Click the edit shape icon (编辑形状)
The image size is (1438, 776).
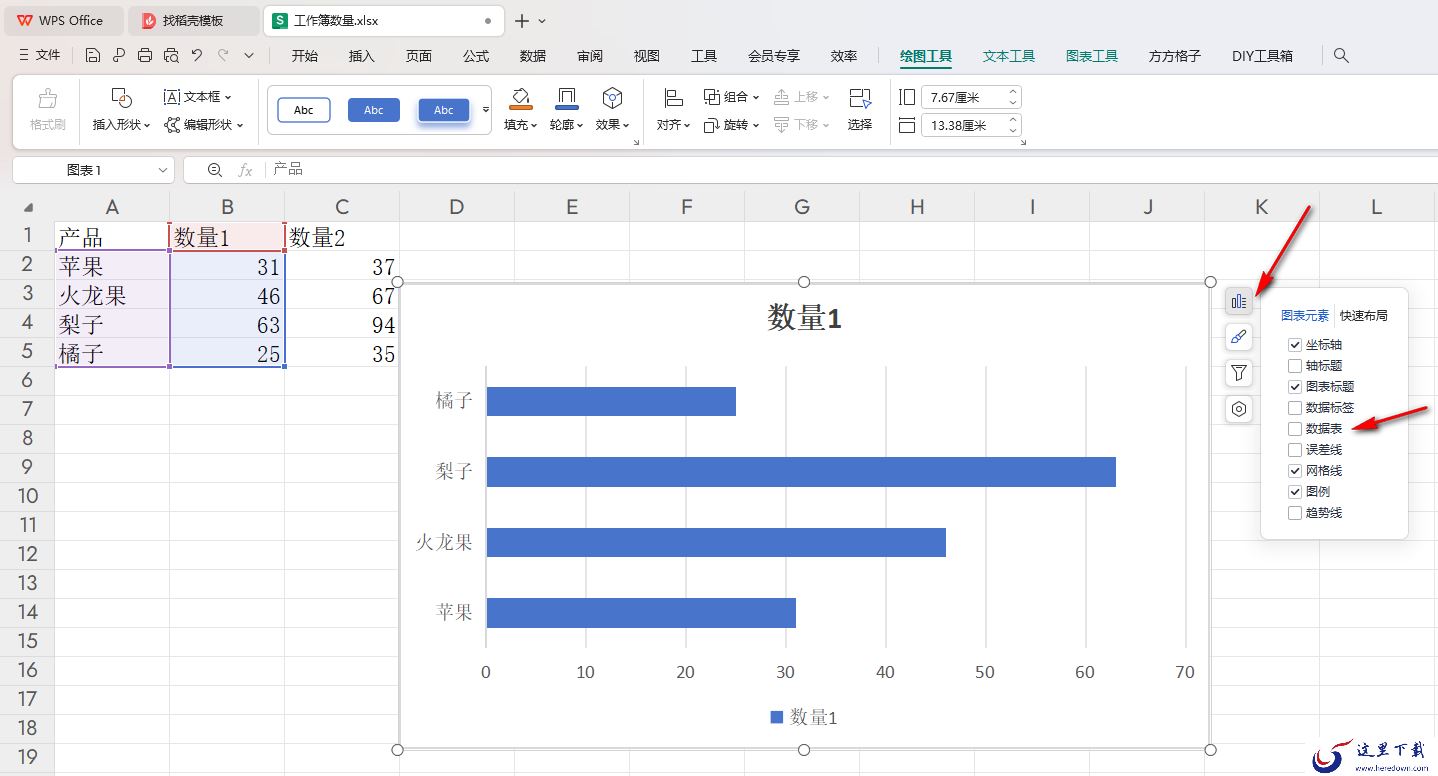(x=172, y=125)
